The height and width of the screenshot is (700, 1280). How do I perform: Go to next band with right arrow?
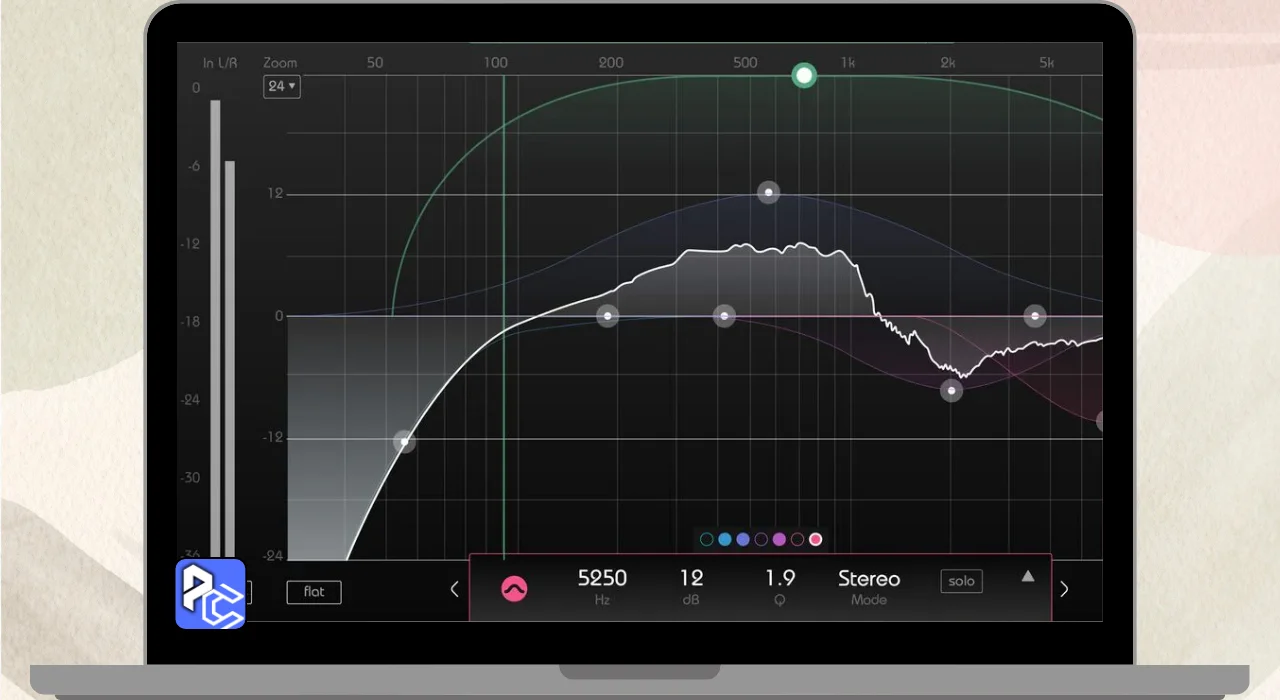[1064, 589]
